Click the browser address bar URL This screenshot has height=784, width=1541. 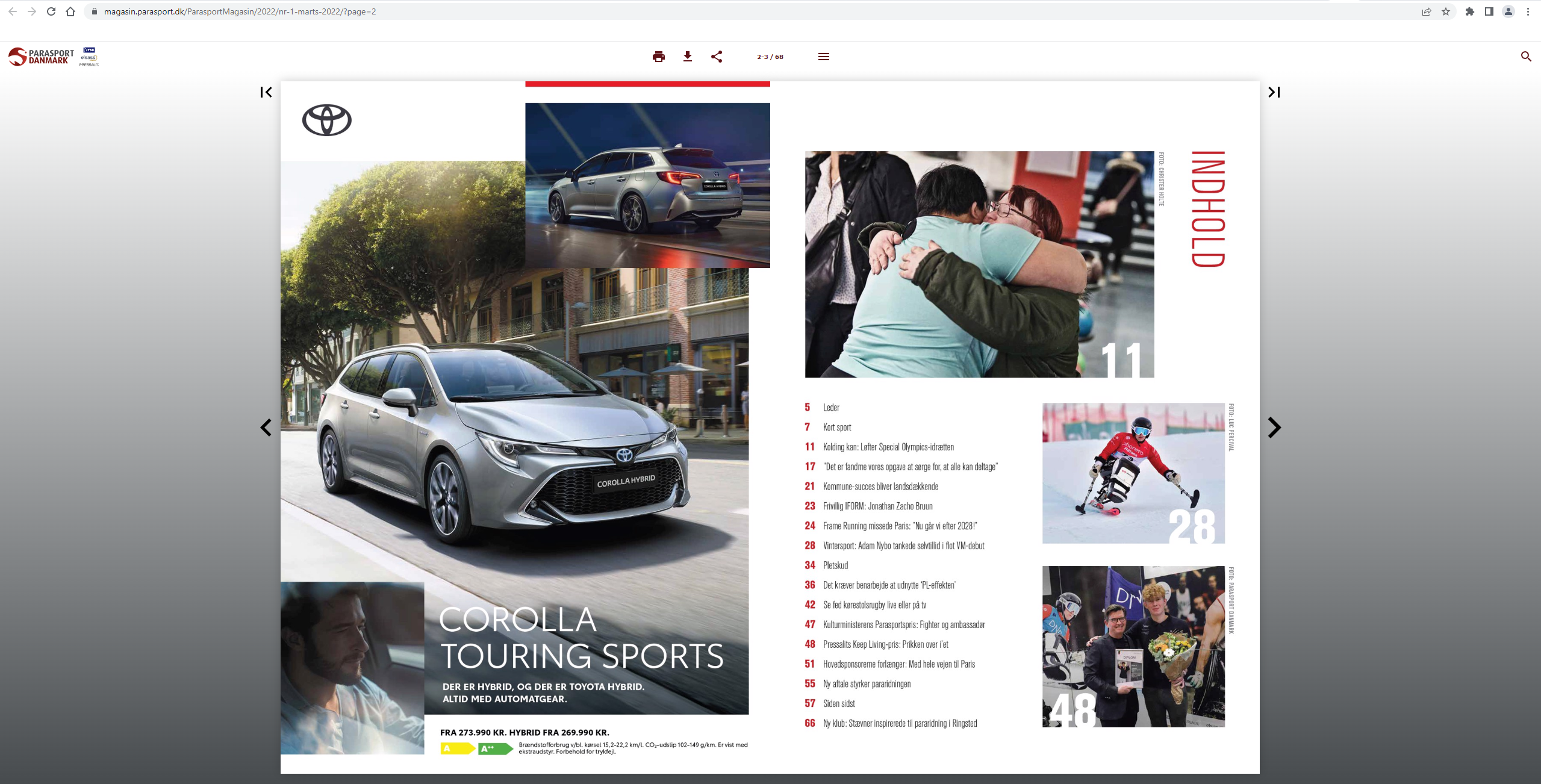pos(240,11)
